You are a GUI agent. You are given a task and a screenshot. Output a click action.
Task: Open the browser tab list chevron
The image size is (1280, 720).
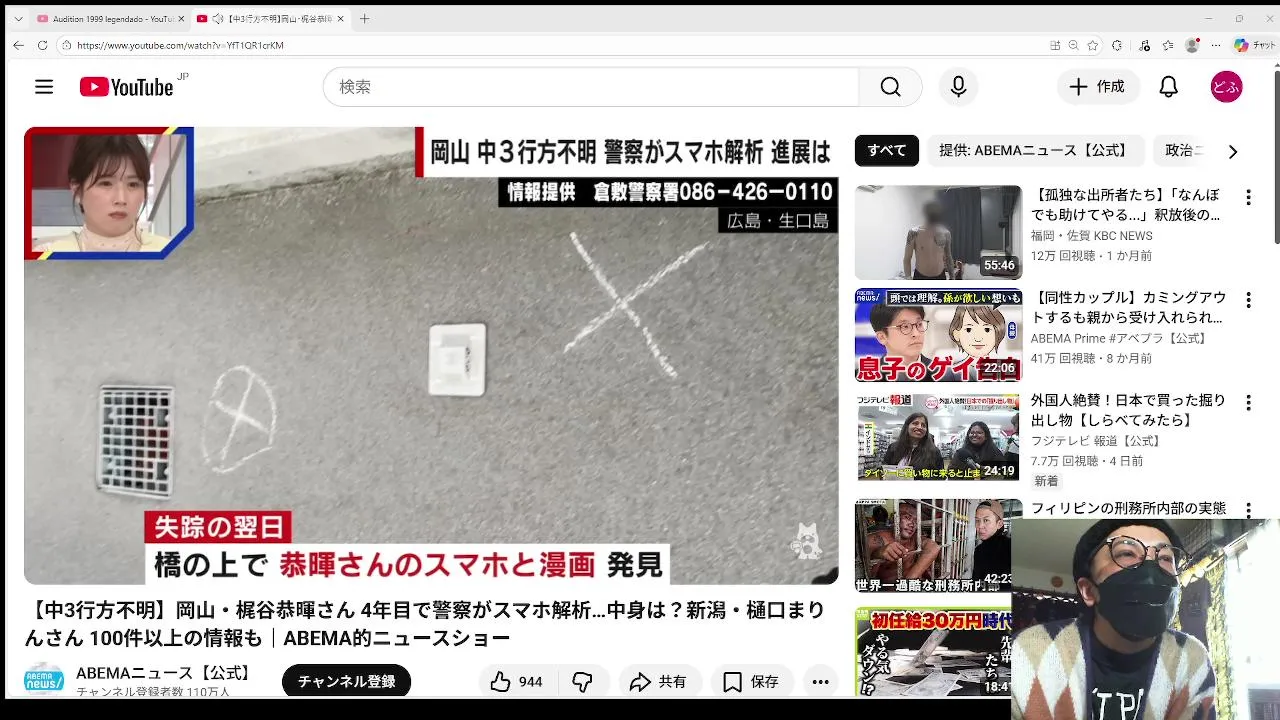[18, 19]
